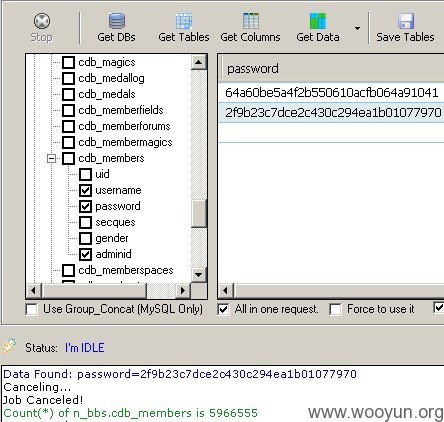Click the Get Data icon
This screenshot has height=422, width=444.
click(317, 21)
